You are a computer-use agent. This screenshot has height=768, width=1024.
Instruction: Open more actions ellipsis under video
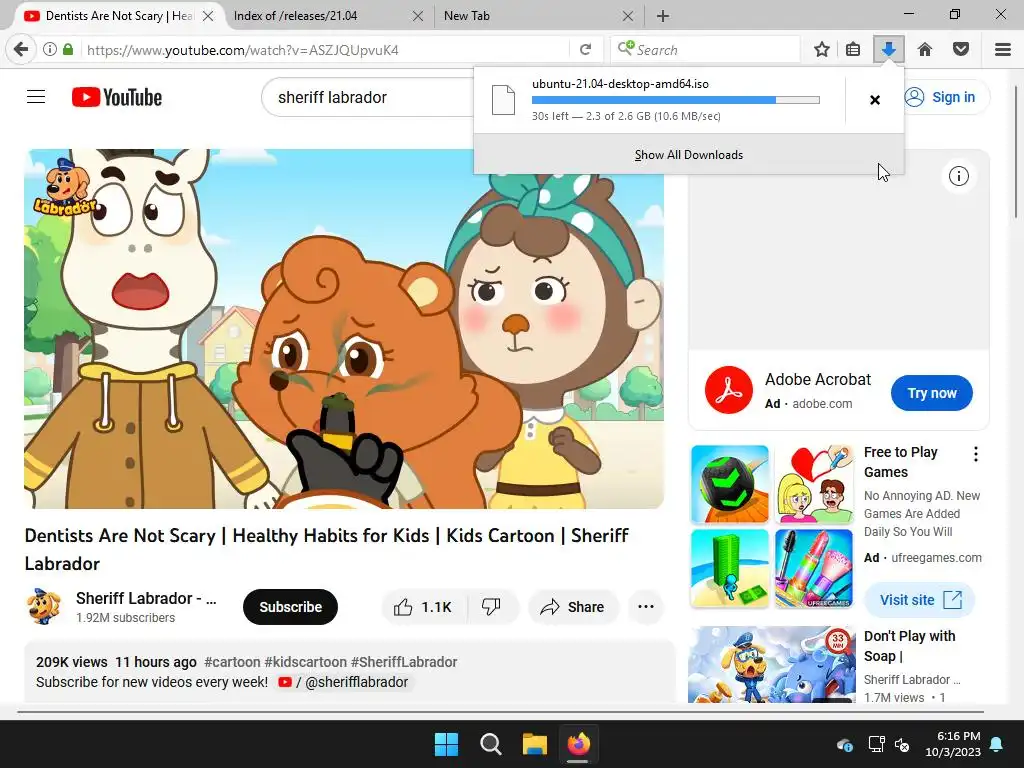coord(646,607)
